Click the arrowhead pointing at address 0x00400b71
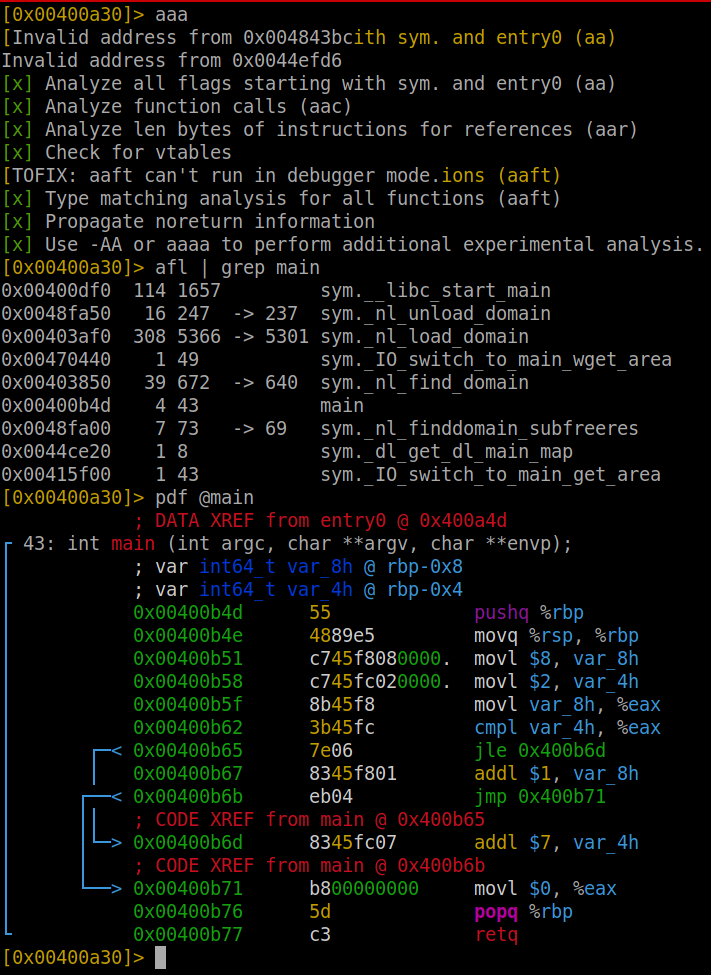The height and width of the screenshot is (975, 711). coord(115,889)
